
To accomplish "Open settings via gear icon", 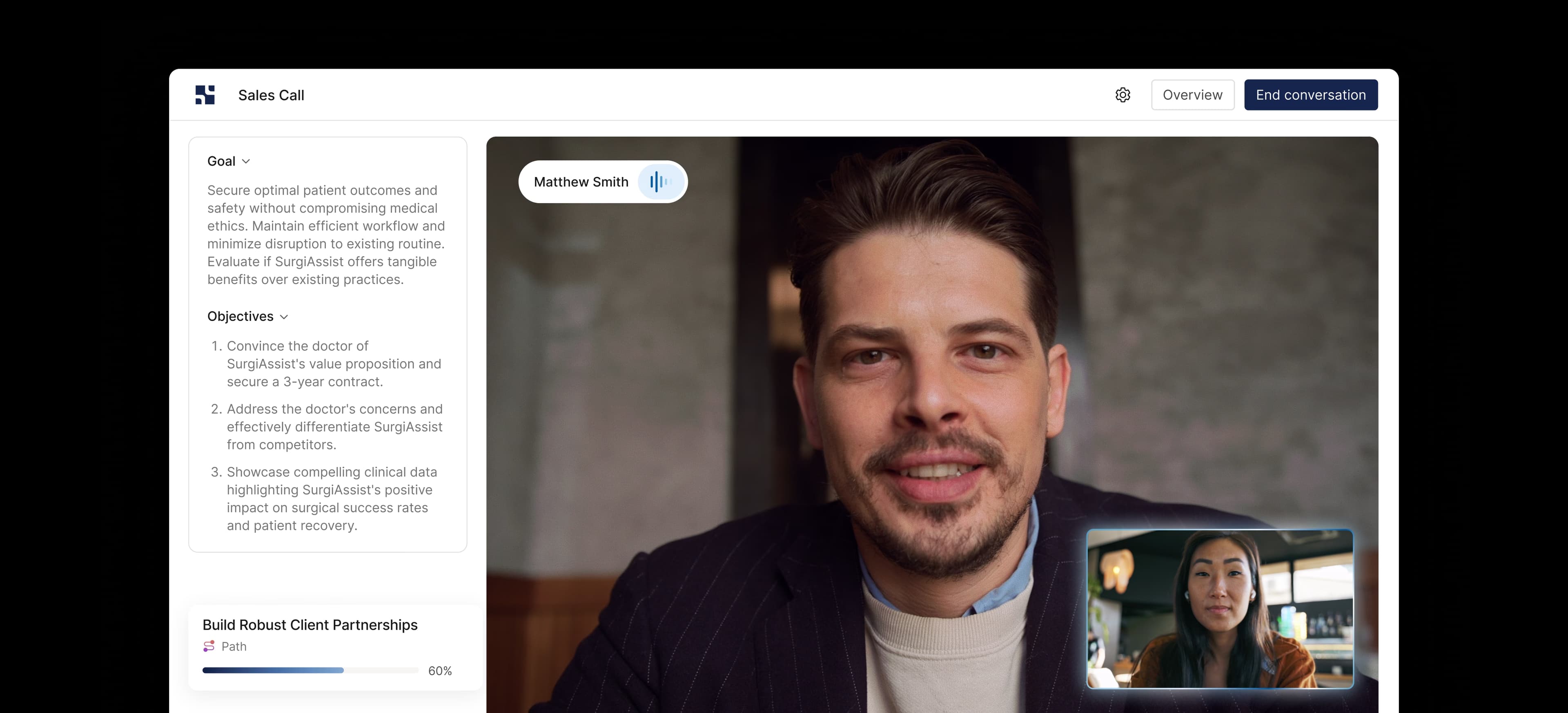I will tap(1123, 95).
